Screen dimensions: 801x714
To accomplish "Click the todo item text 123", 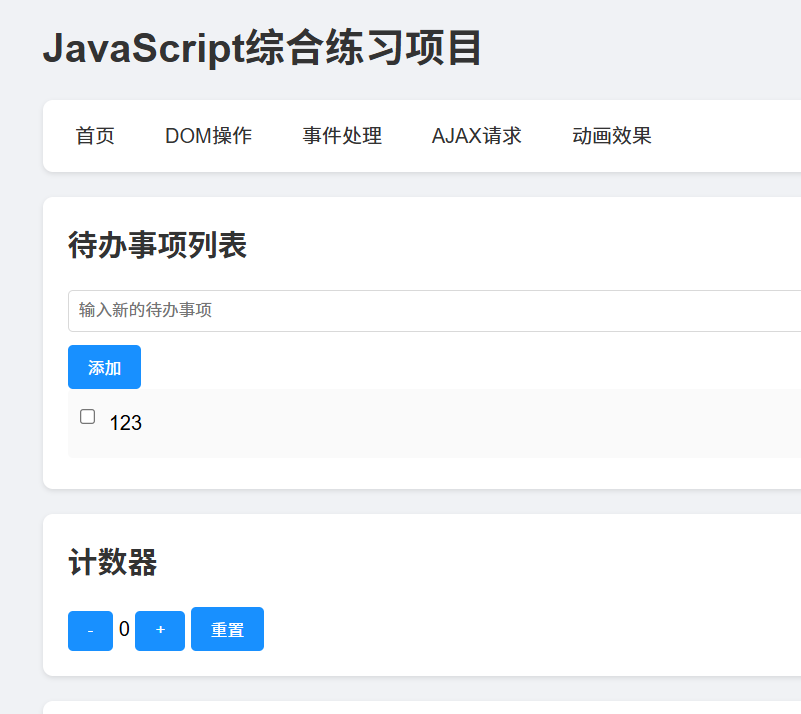I will tap(126, 423).
